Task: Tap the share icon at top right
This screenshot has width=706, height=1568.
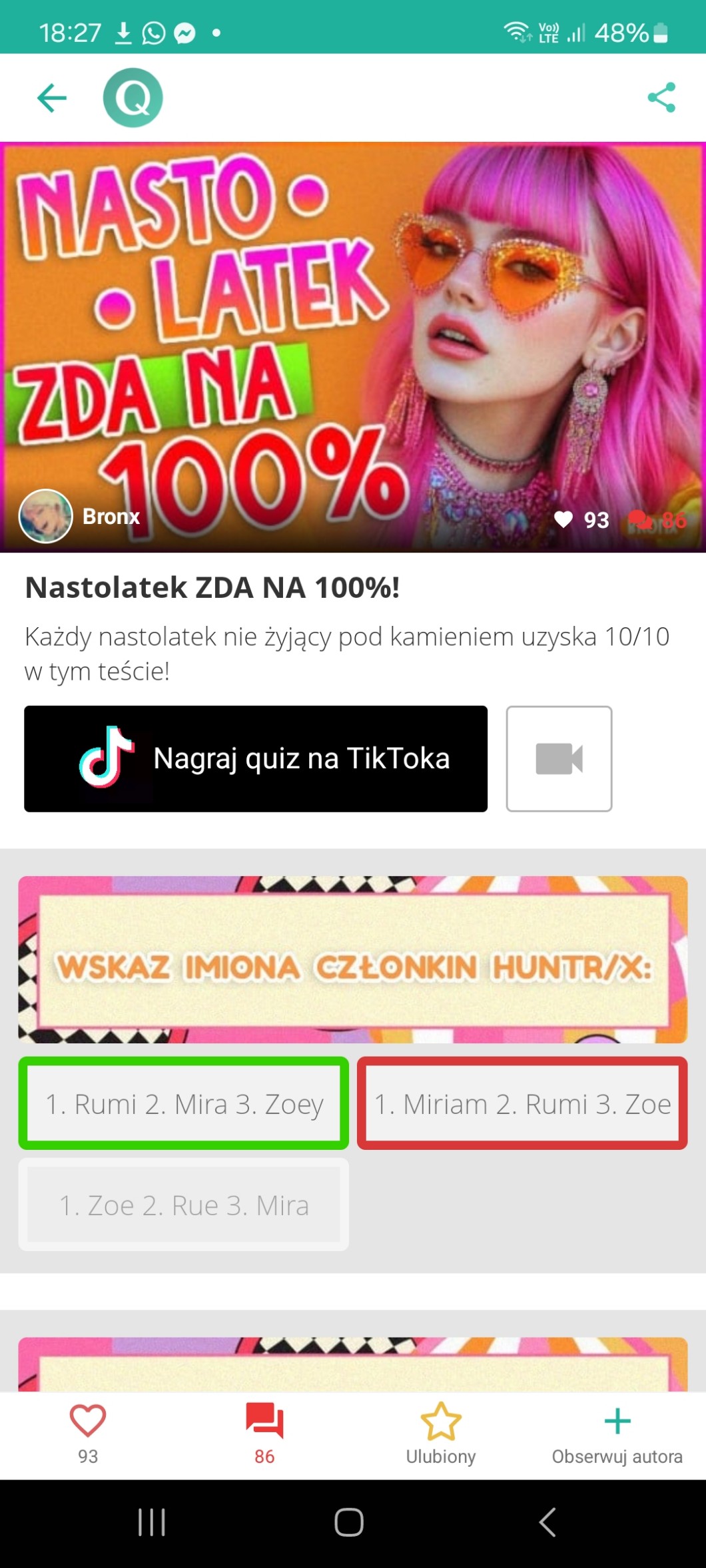Action: pos(661,98)
